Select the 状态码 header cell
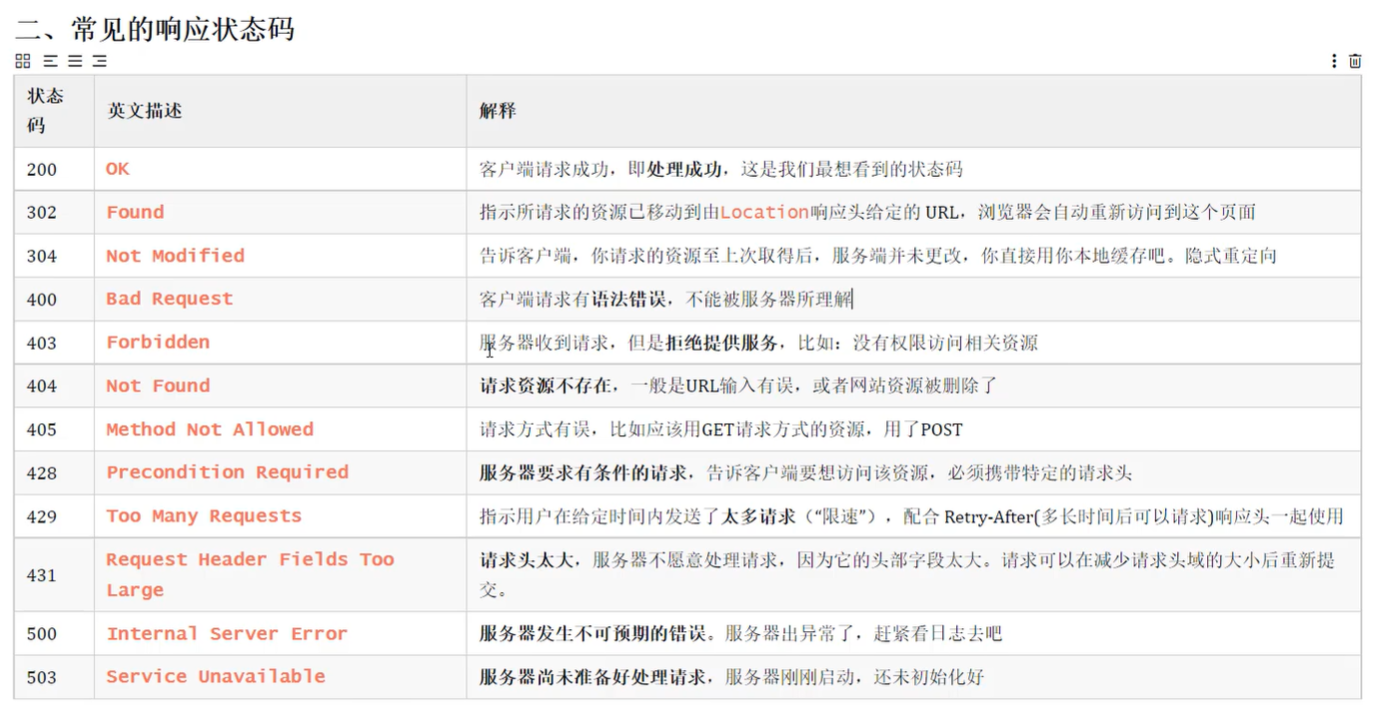 45,111
